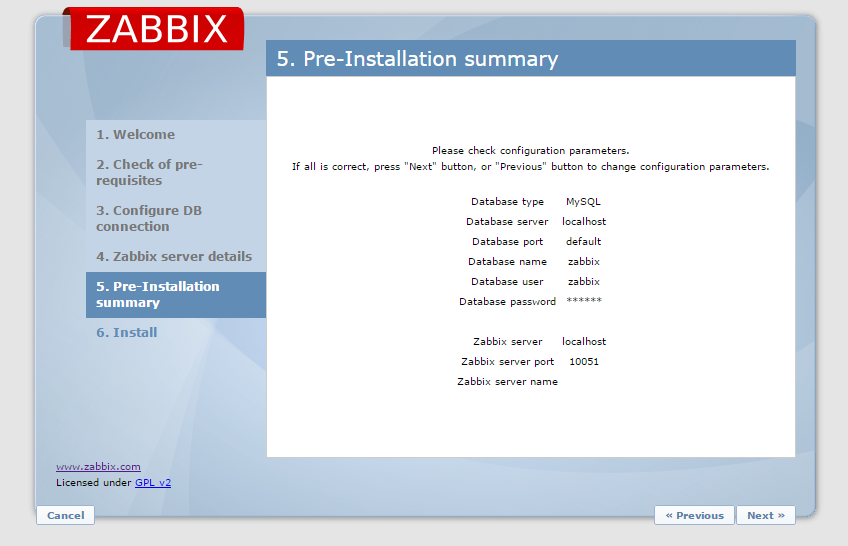Open the www.zabbix.com link
Screen dimensions: 848x546
(x=98, y=467)
